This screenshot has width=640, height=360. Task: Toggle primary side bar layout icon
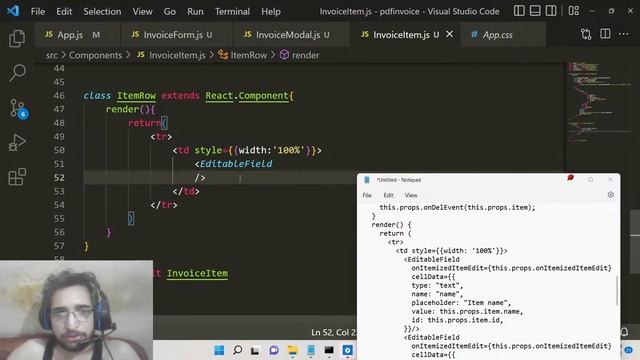(x=519, y=11)
